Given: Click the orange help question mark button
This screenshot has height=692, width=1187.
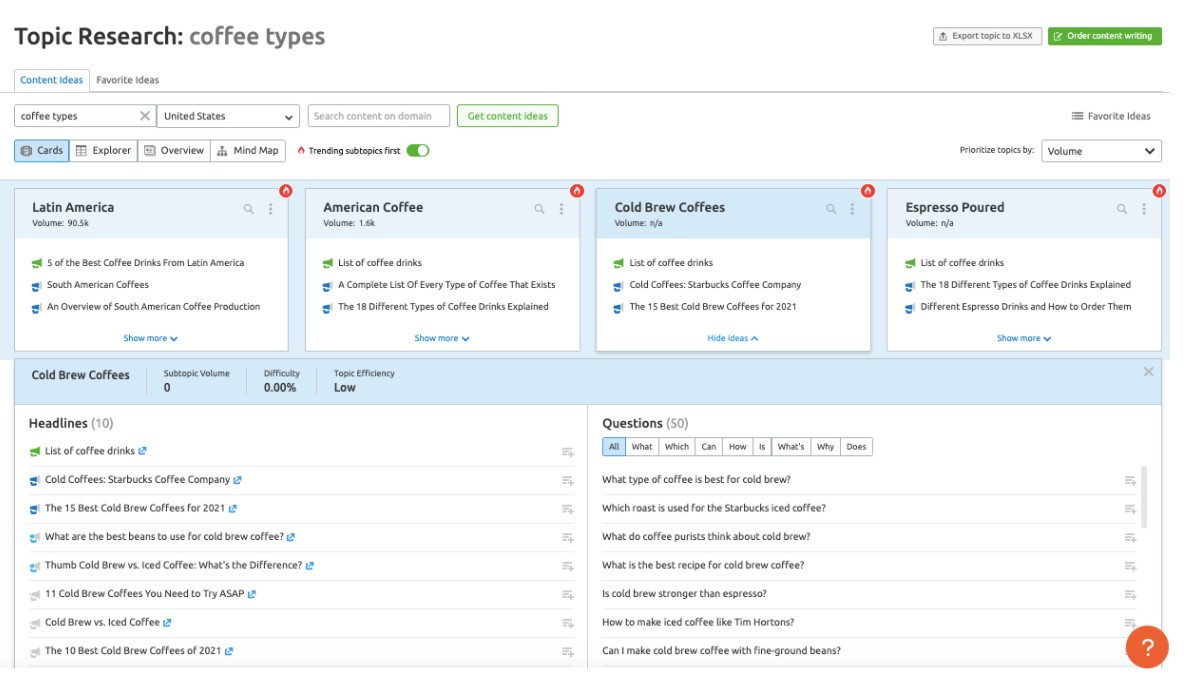Looking at the screenshot, I should click(x=1146, y=646).
